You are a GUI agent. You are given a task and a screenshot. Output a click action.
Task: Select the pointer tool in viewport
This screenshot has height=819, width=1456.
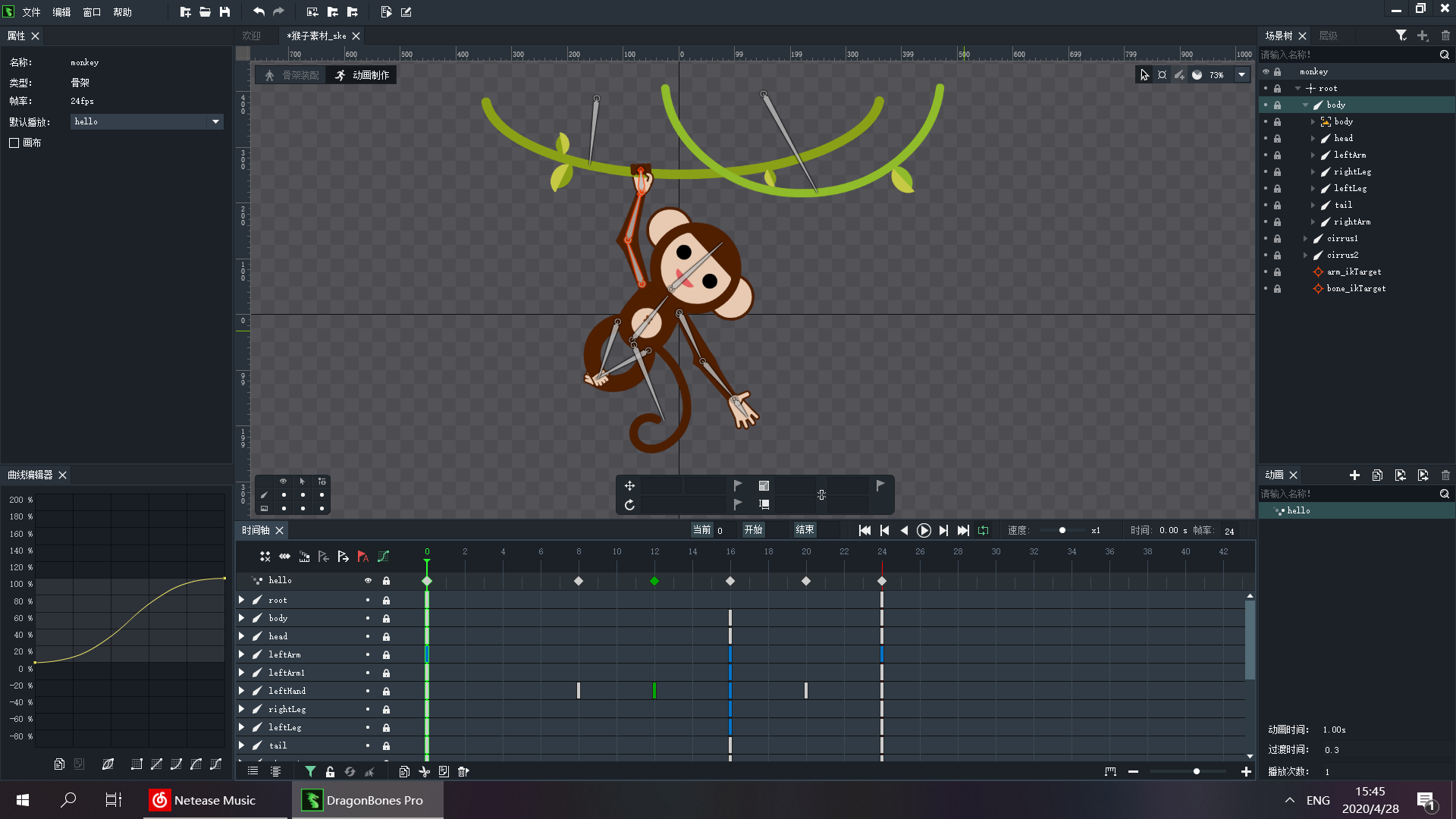[x=1144, y=75]
